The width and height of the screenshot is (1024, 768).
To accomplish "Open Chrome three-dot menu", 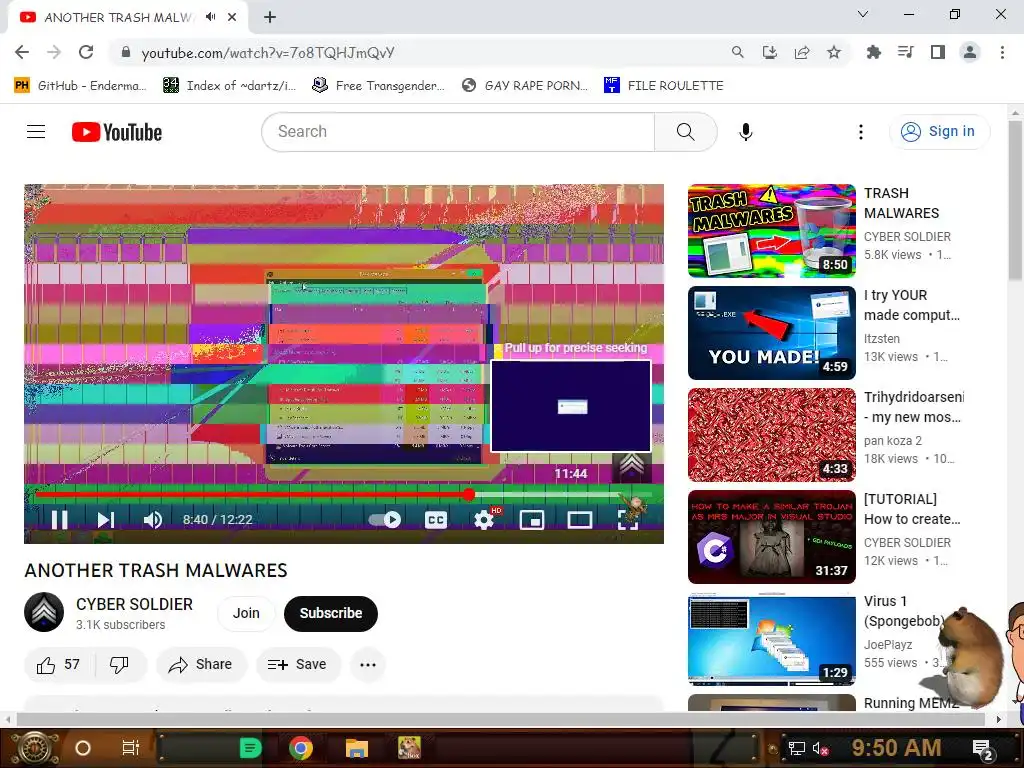I will click(x=1002, y=52).
